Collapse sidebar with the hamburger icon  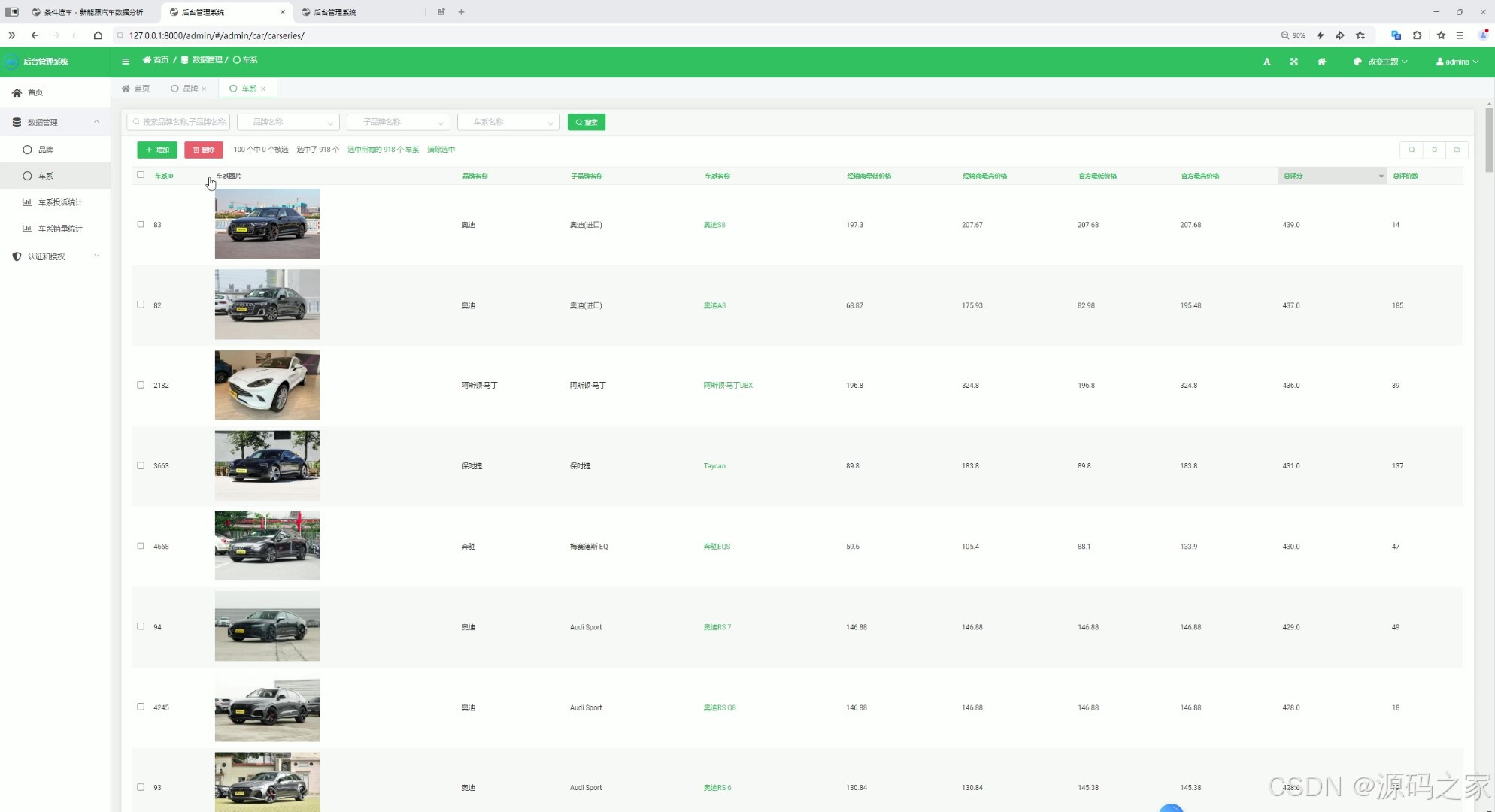coord(126,62)
